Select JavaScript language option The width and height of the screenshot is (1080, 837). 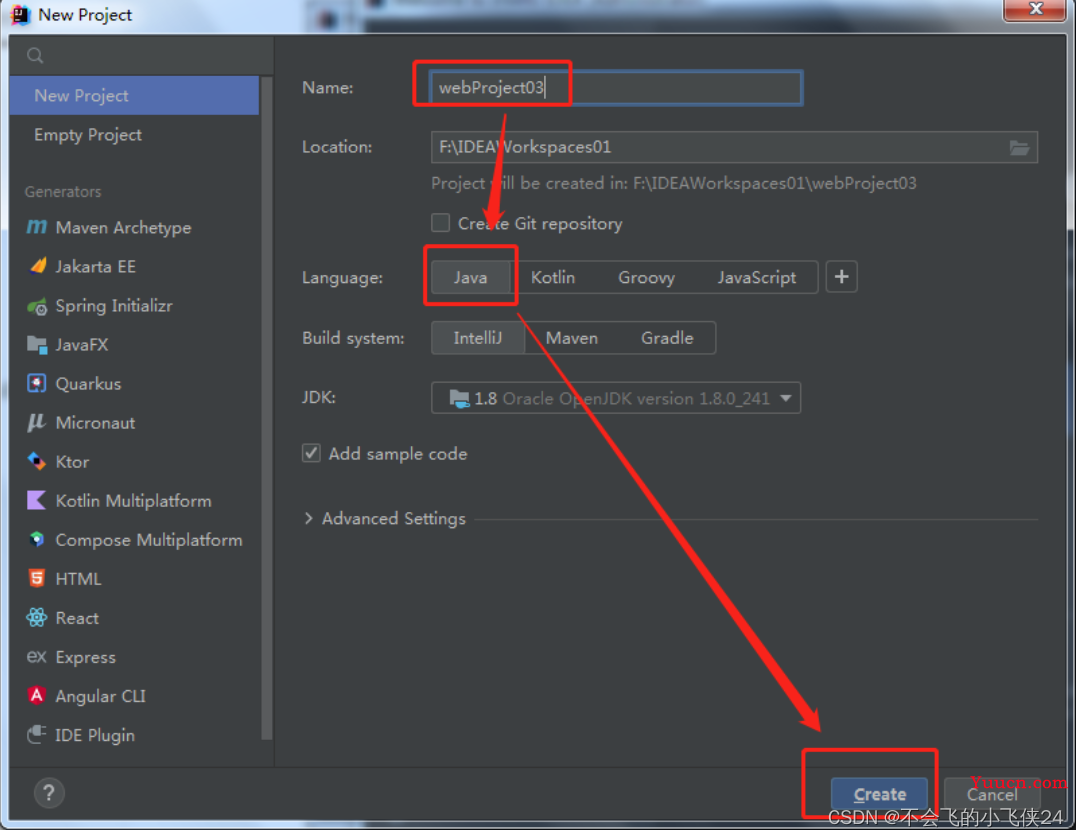756,278
